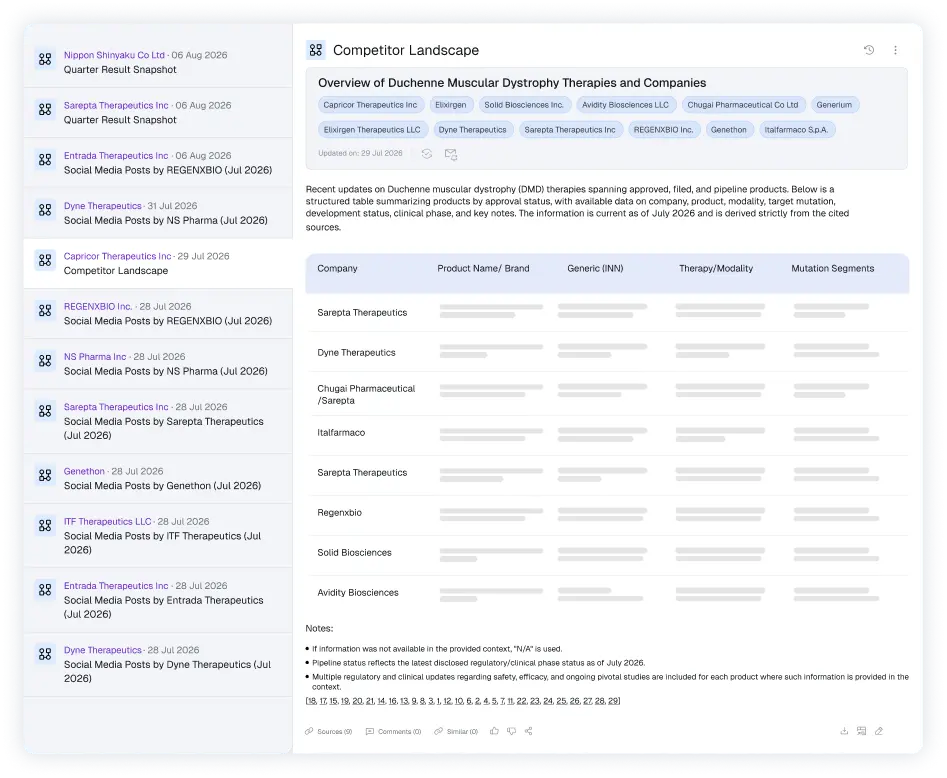947x778 pixels.
Task: Select the Avidity Biosciences LLC tag chip
Action: click(625, 105)
